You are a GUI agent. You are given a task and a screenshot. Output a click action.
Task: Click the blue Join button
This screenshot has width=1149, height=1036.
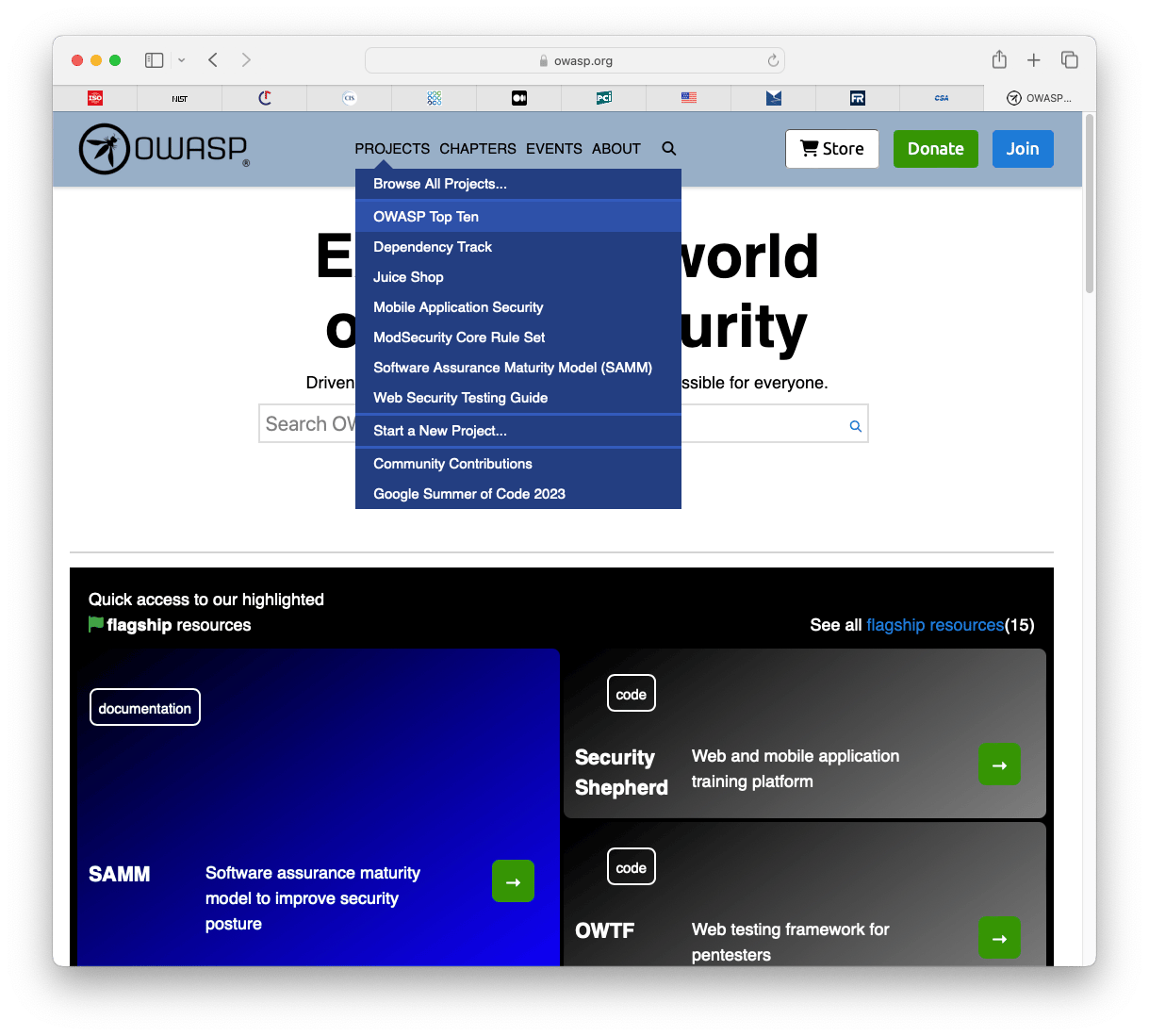pyautogui.click(x=1023, y=149)
